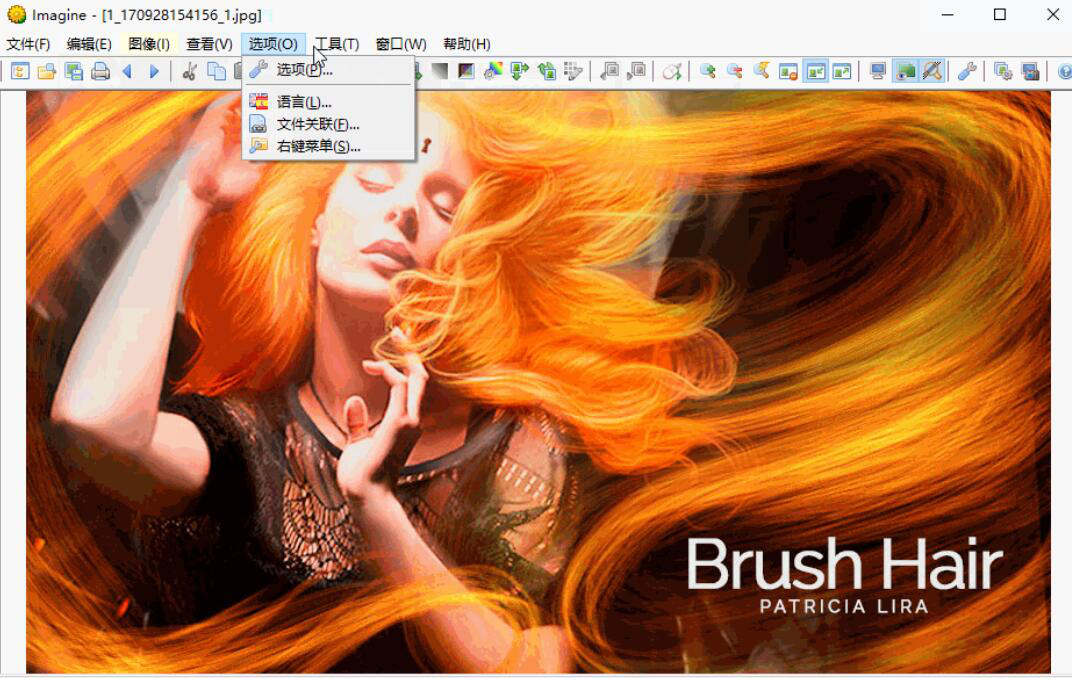The width and height of the screenshot is (1072, 678).
Task: Click the Save As icon
Action: pos(73,71)
